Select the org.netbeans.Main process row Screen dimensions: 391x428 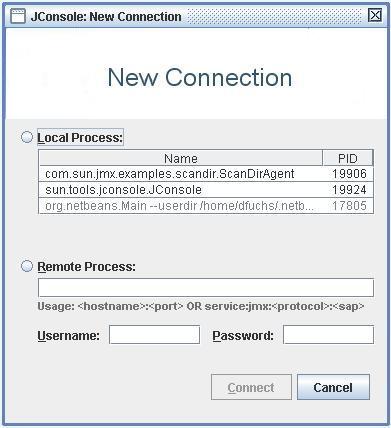206,206
